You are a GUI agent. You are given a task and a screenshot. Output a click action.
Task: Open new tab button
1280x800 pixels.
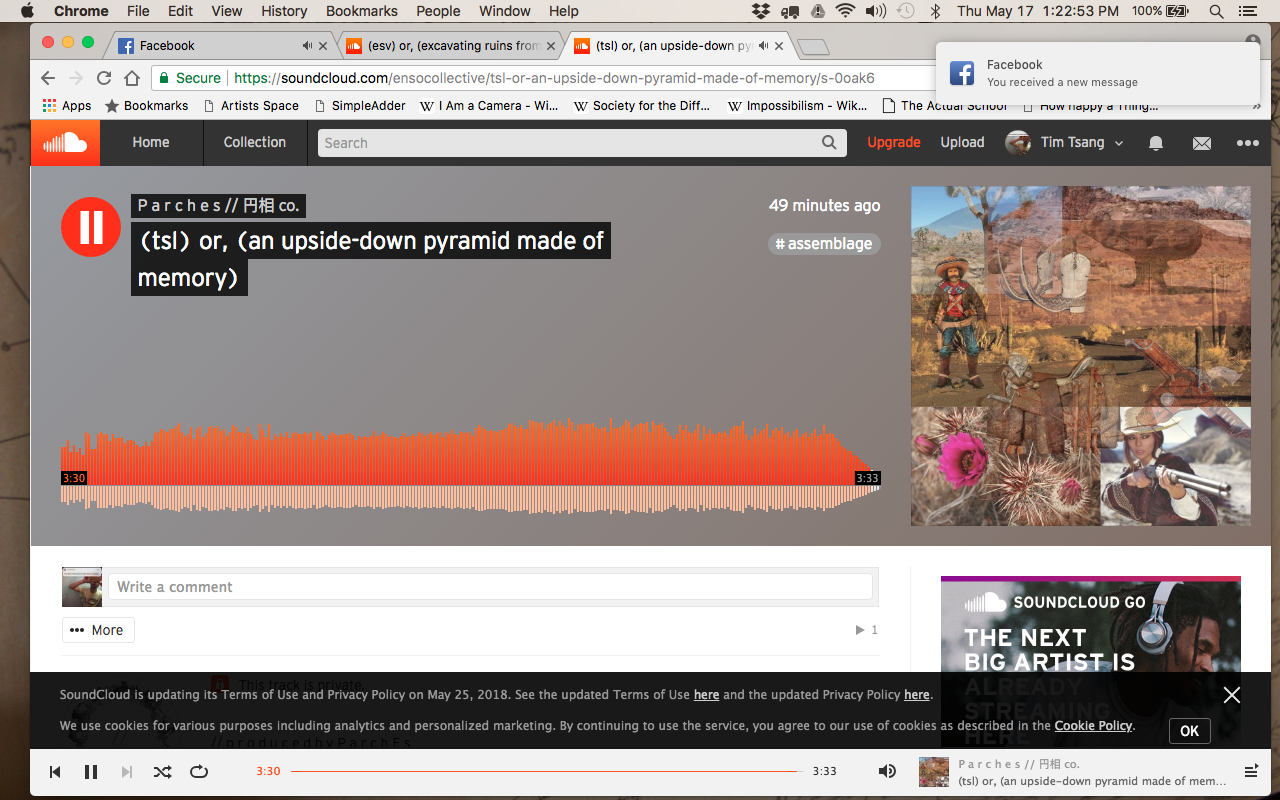coord(814,46)
